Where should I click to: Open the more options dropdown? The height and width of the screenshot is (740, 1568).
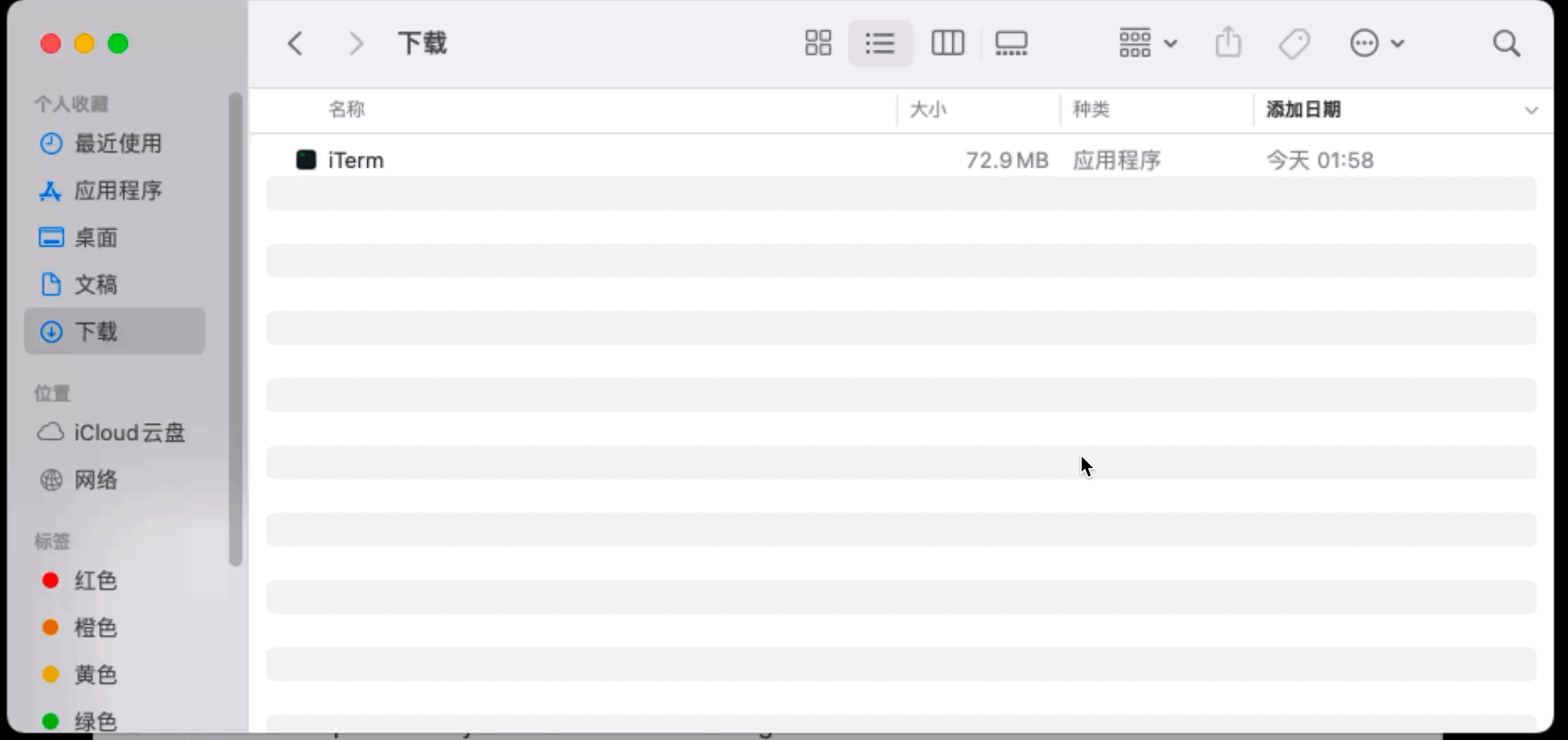pos(1377,43)
